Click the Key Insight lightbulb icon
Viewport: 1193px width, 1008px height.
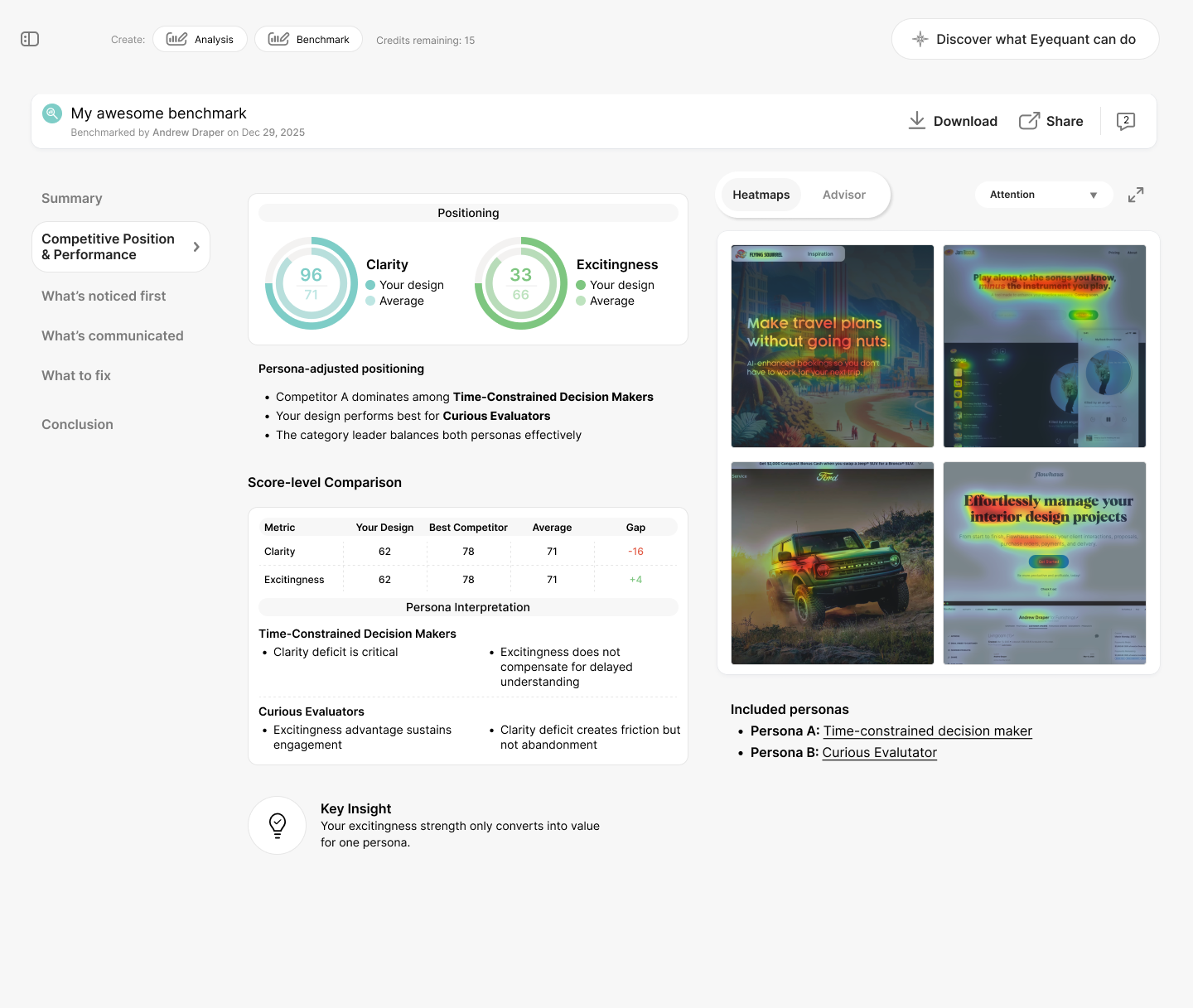278,825
